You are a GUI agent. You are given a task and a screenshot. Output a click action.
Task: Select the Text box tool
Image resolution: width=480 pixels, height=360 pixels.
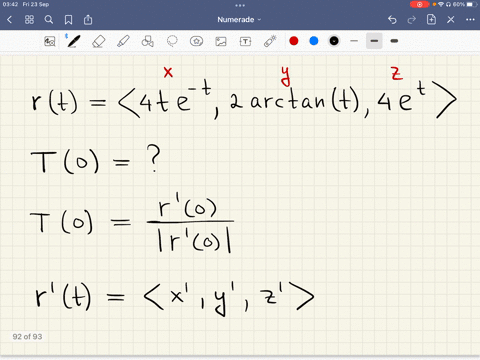(245, 41)
